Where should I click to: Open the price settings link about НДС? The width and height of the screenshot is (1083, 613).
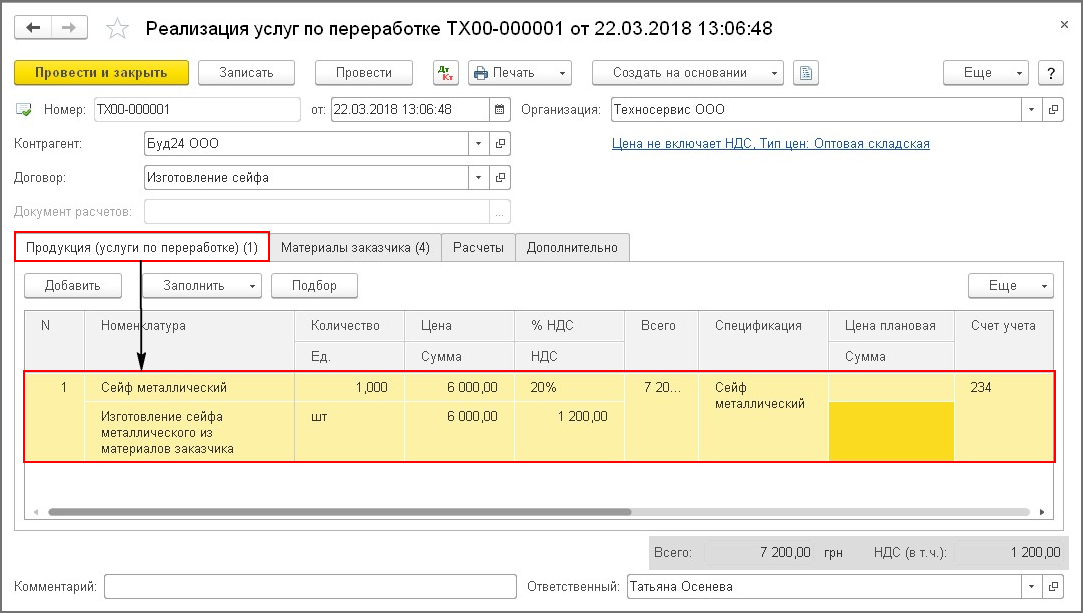[x=770, y=144]
